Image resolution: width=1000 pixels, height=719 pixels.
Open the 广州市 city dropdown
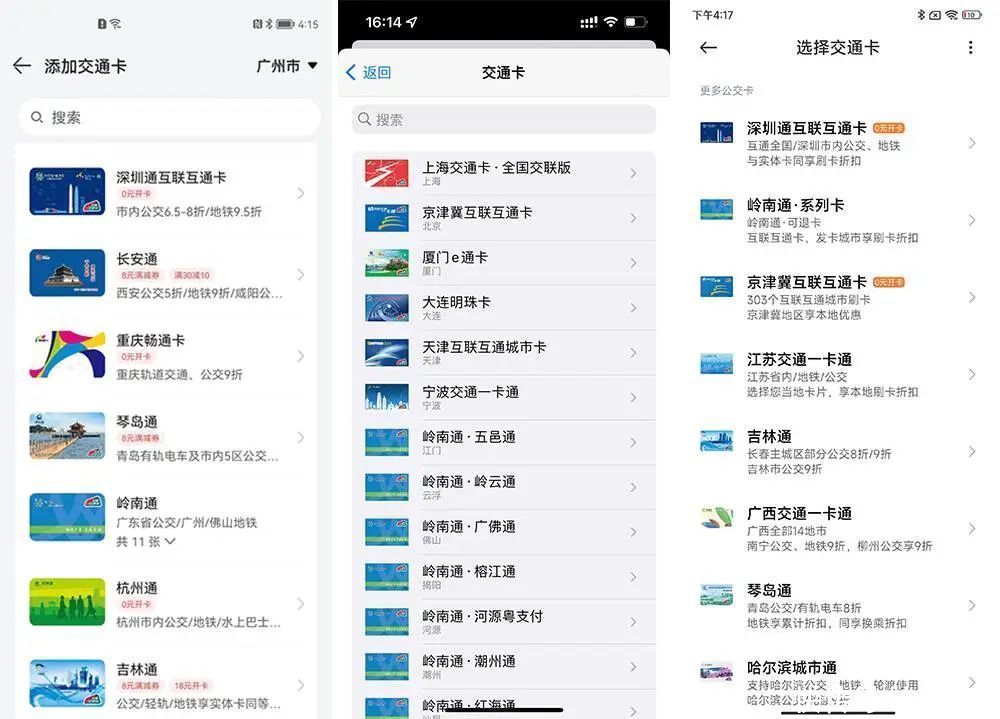click(286, 66)
